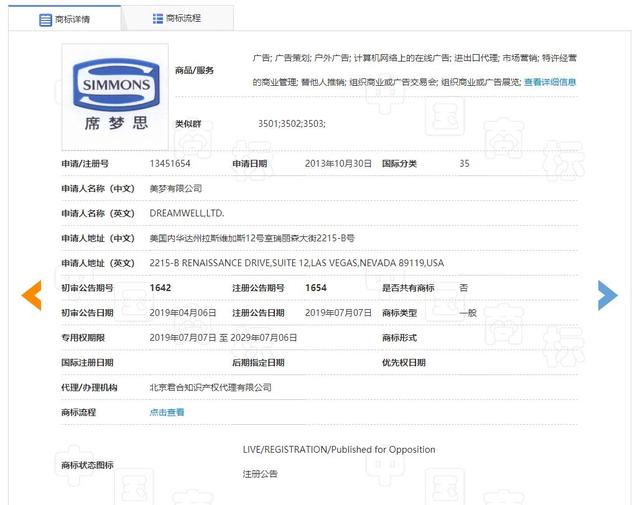This screenshot has height=505, width=640.
Task: Click the 是否共有商标 label
Action: [408, 288]
